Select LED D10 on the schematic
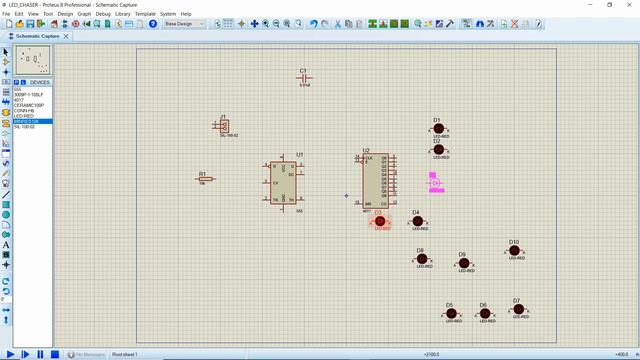Screen dimensions: 640x360 (x=514, y=251)
